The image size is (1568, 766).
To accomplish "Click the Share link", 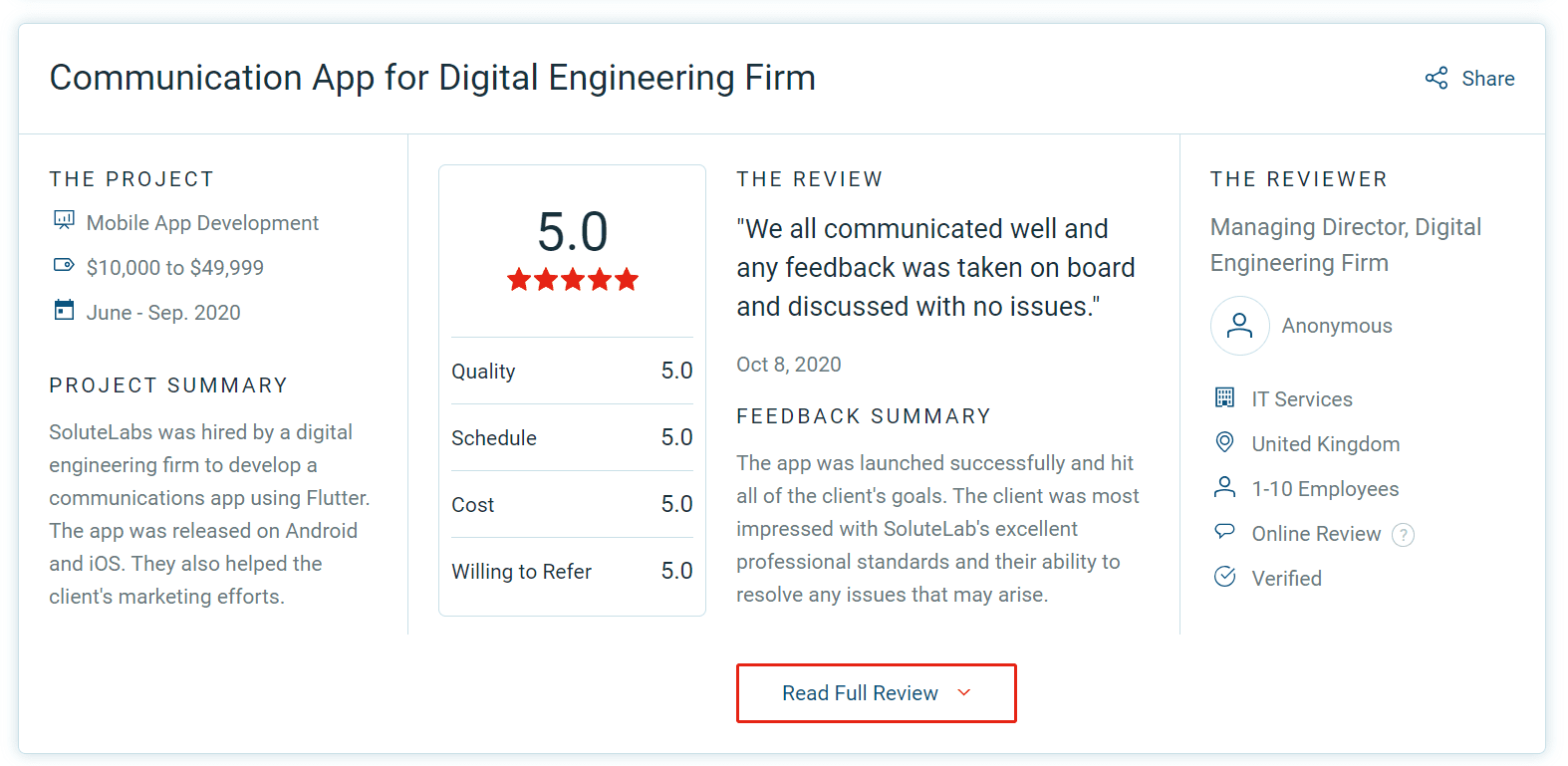I will point(1487,79).
